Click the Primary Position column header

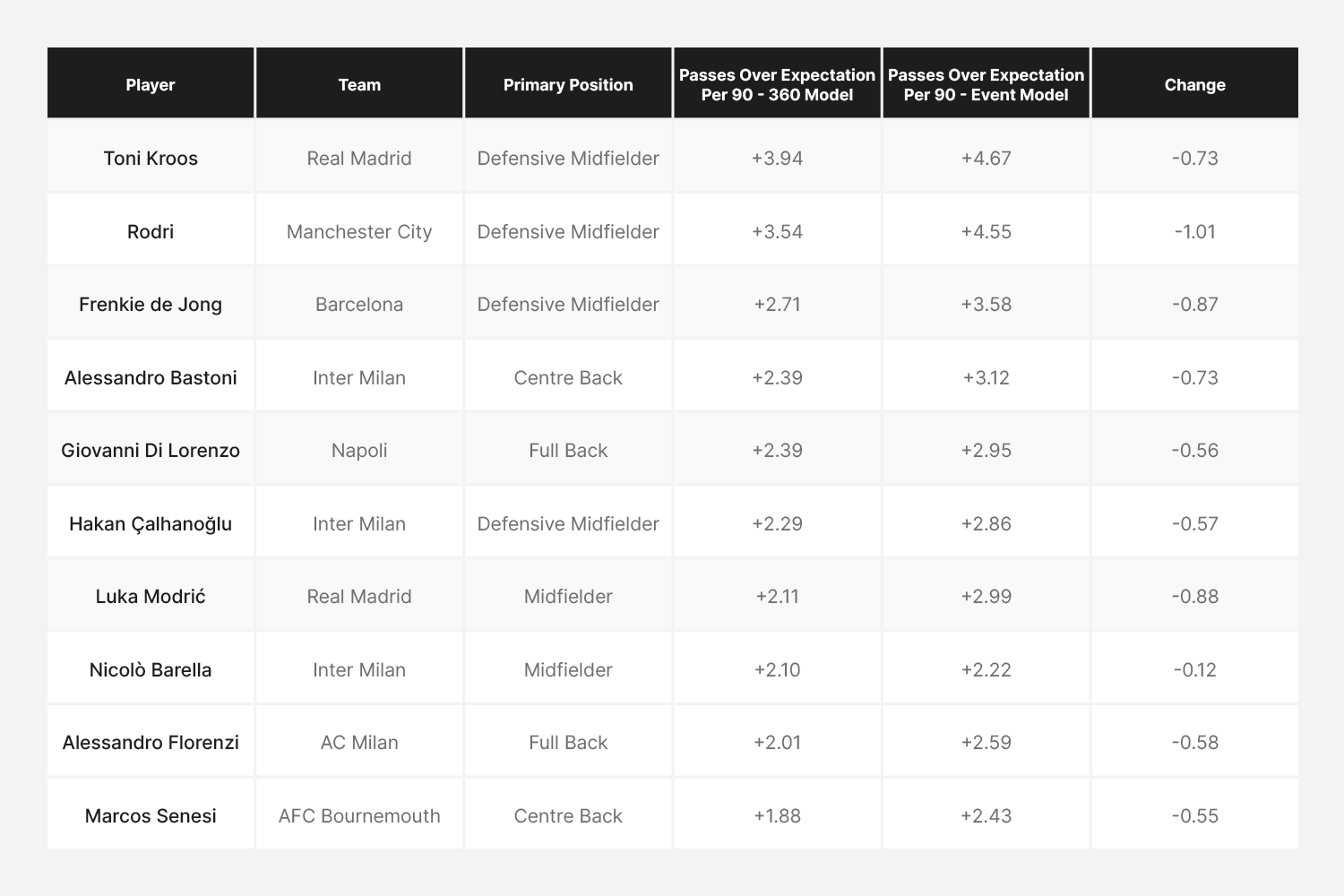(x=568, y=85)
